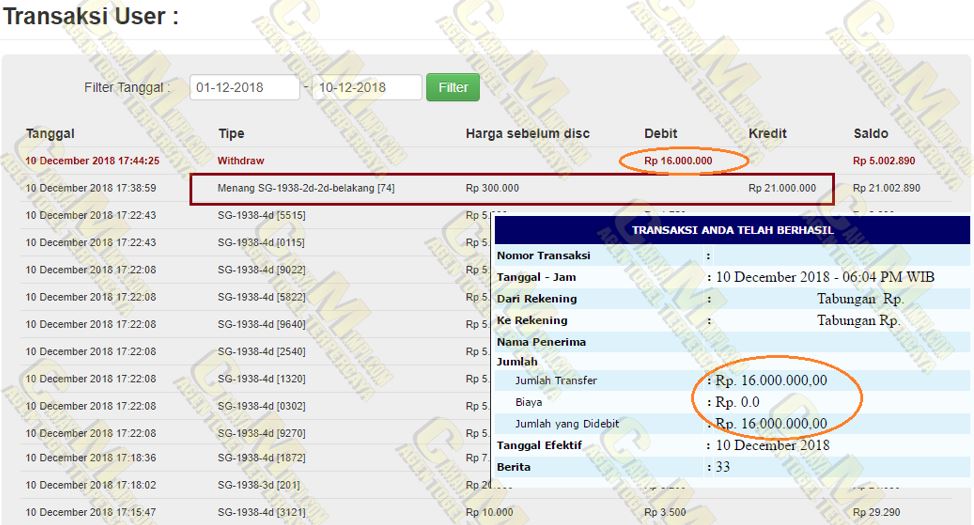Screen dimensions: 974x525
Task: Click the Rp 5.002.890 saldo value
Action: tap(886, 160)
